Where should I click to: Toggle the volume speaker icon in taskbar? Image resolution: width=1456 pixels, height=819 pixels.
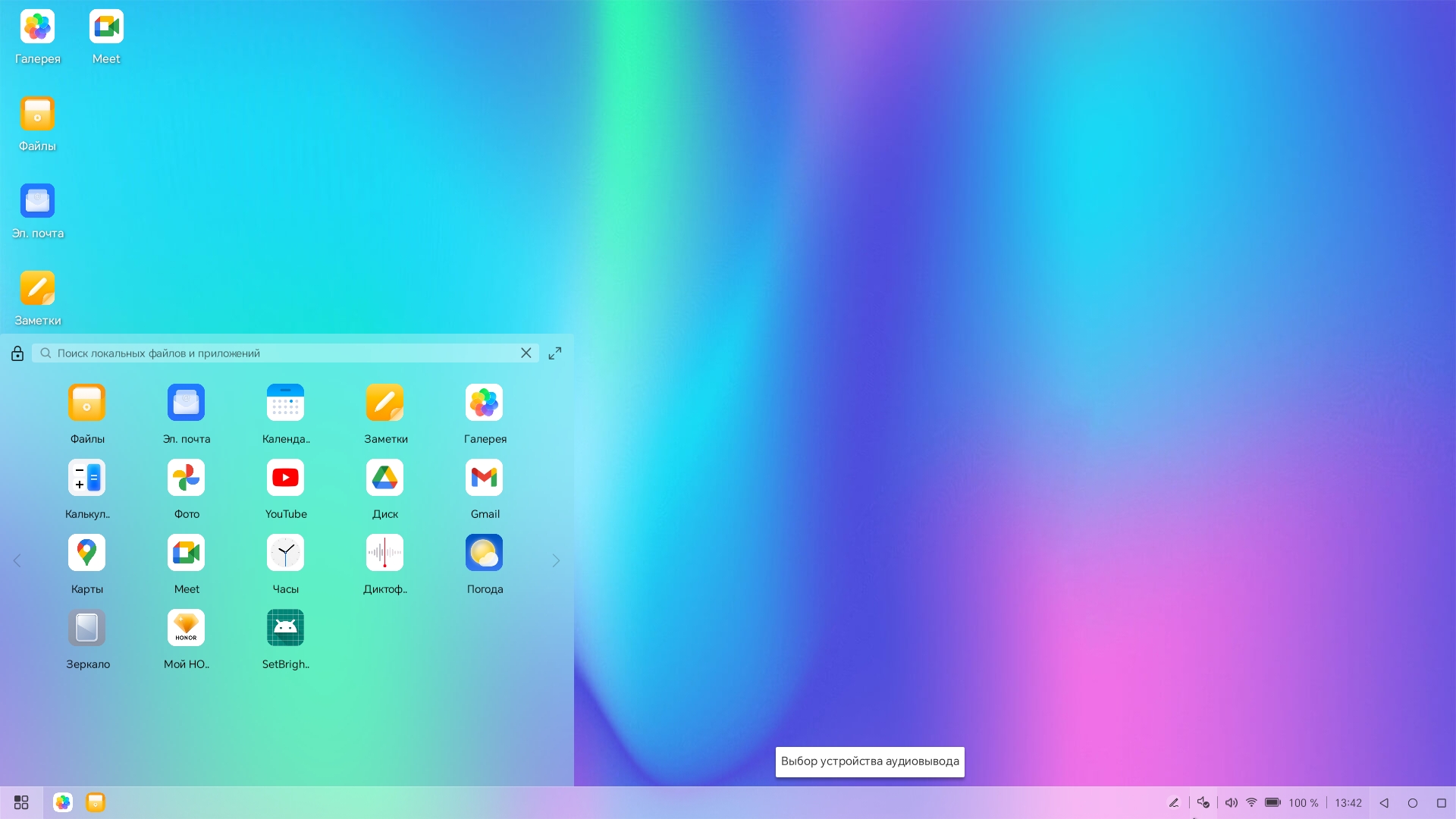pyautogui.click(x=1231, y=802)
